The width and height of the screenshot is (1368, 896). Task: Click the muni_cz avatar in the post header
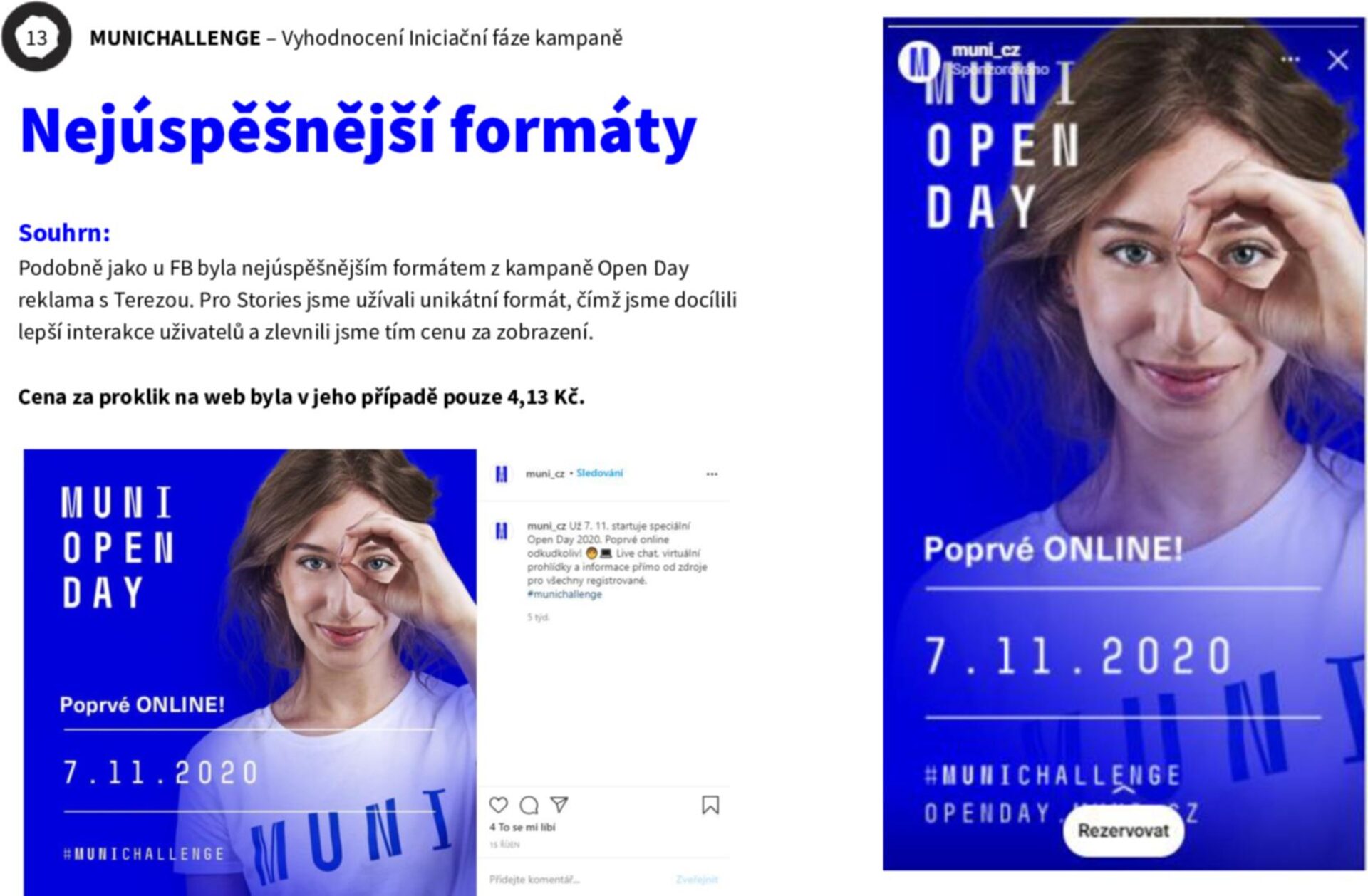click(x=502, y=474)
